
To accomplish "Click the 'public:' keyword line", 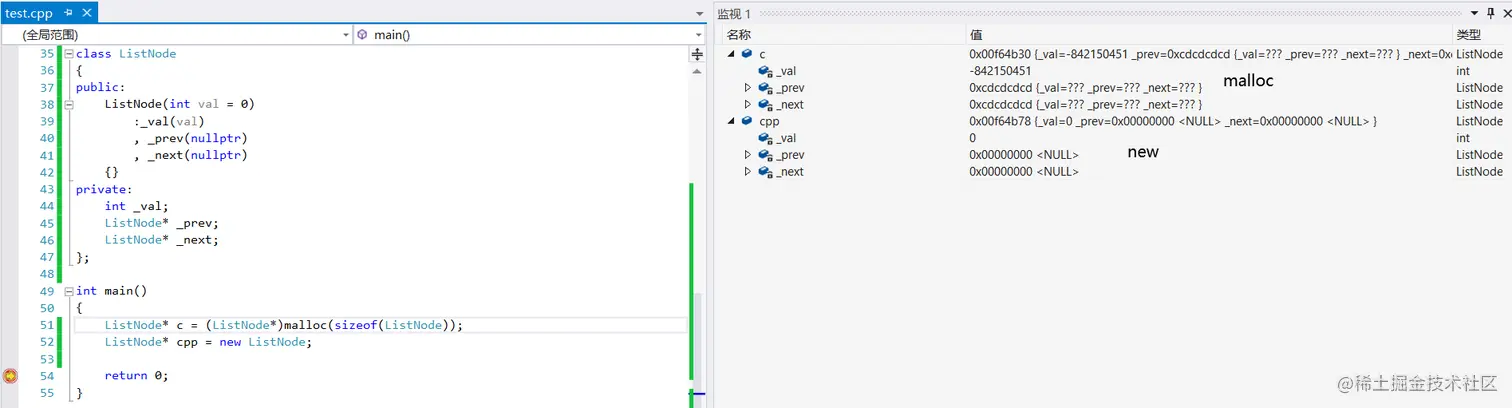I will click(x=101, y=87).
